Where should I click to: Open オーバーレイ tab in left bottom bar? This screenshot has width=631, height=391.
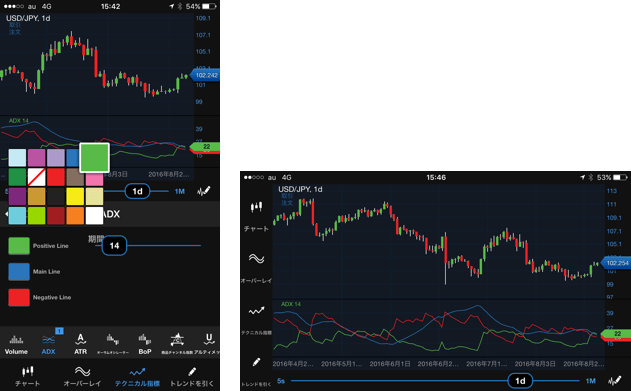pyautogui.click(x=82, y=376)
